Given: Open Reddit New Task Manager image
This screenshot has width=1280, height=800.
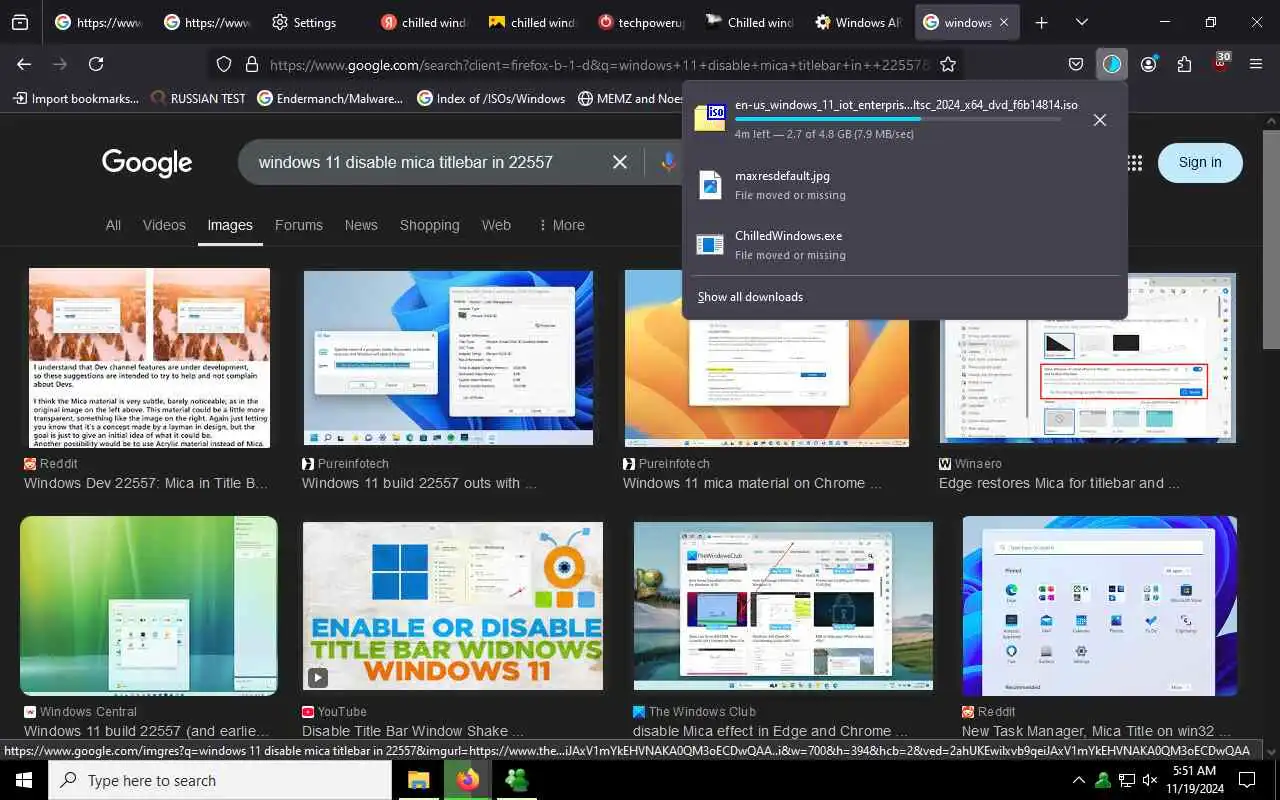Looking at the screenshot, I should point(1099,606).
